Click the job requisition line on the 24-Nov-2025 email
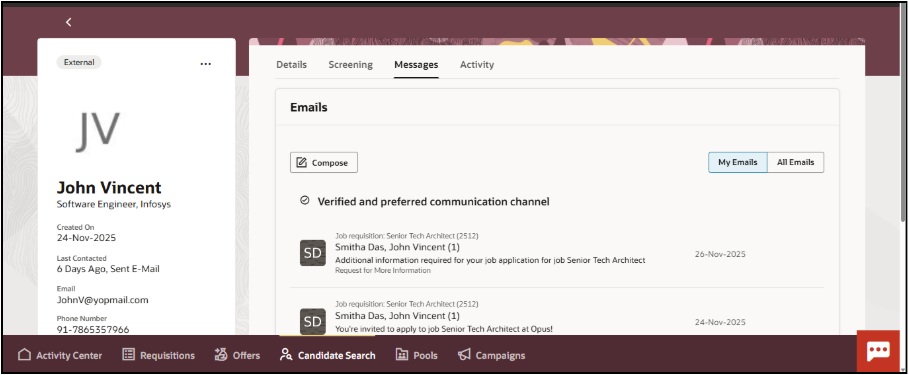 tap(407, 304)
